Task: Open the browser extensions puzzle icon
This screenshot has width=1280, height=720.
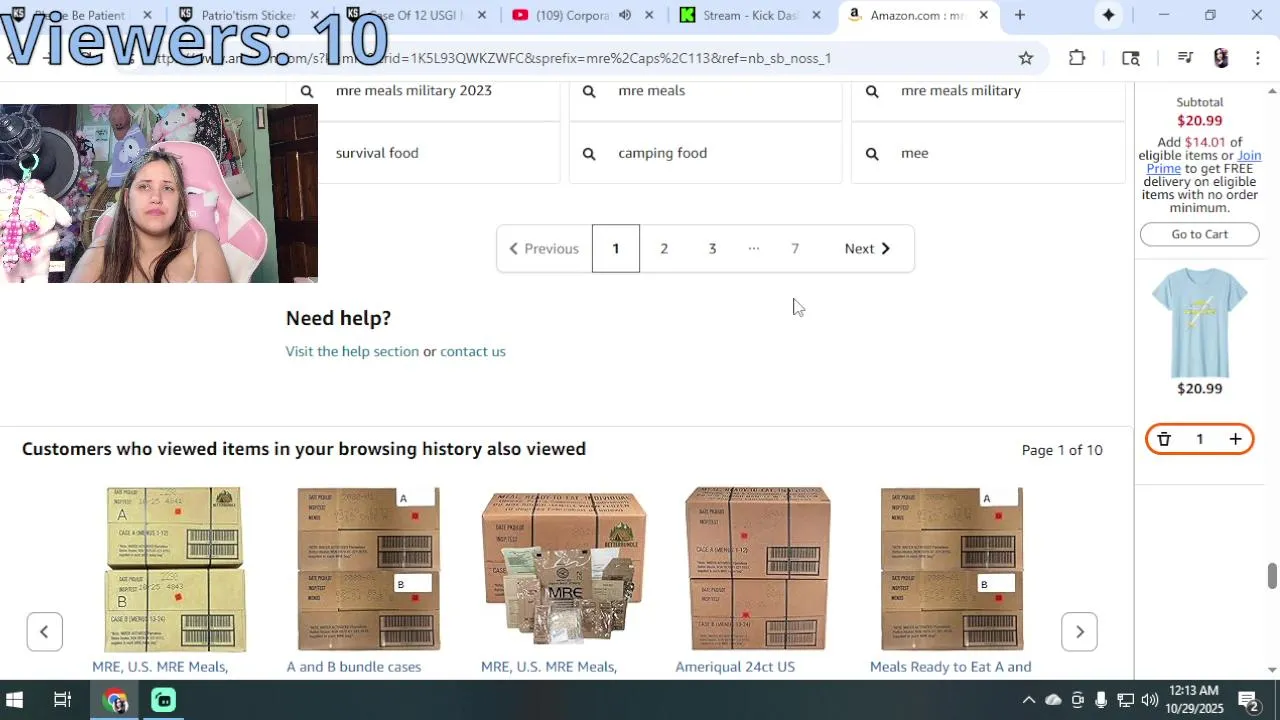Action: pyautogui.click(x=1077, y=58)
